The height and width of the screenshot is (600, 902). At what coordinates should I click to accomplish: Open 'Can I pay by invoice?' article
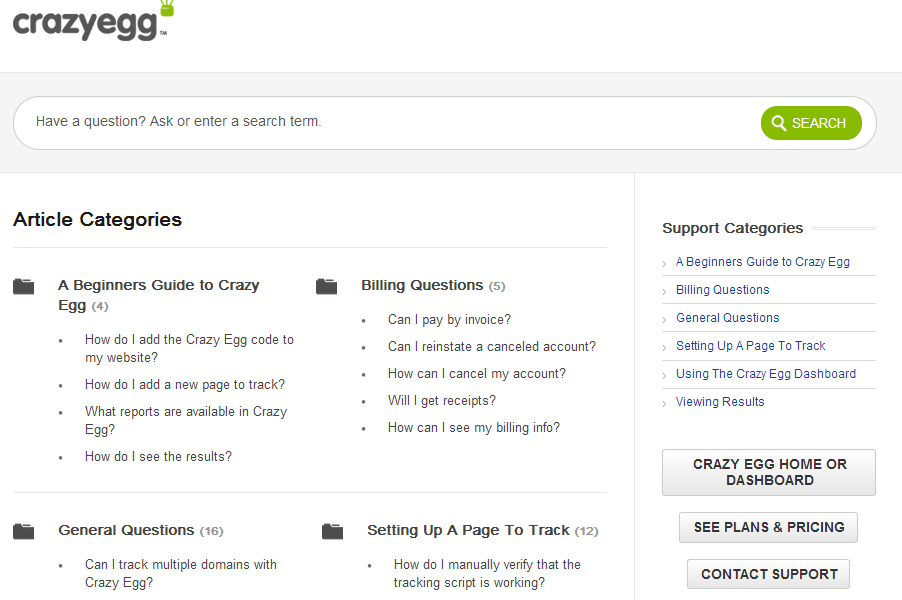(449, 320)
